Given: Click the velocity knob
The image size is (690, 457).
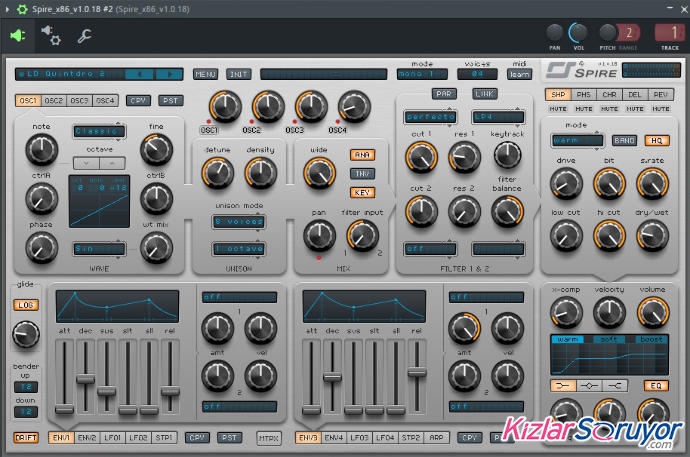Looking at the screenshot, I should point(609,313).
